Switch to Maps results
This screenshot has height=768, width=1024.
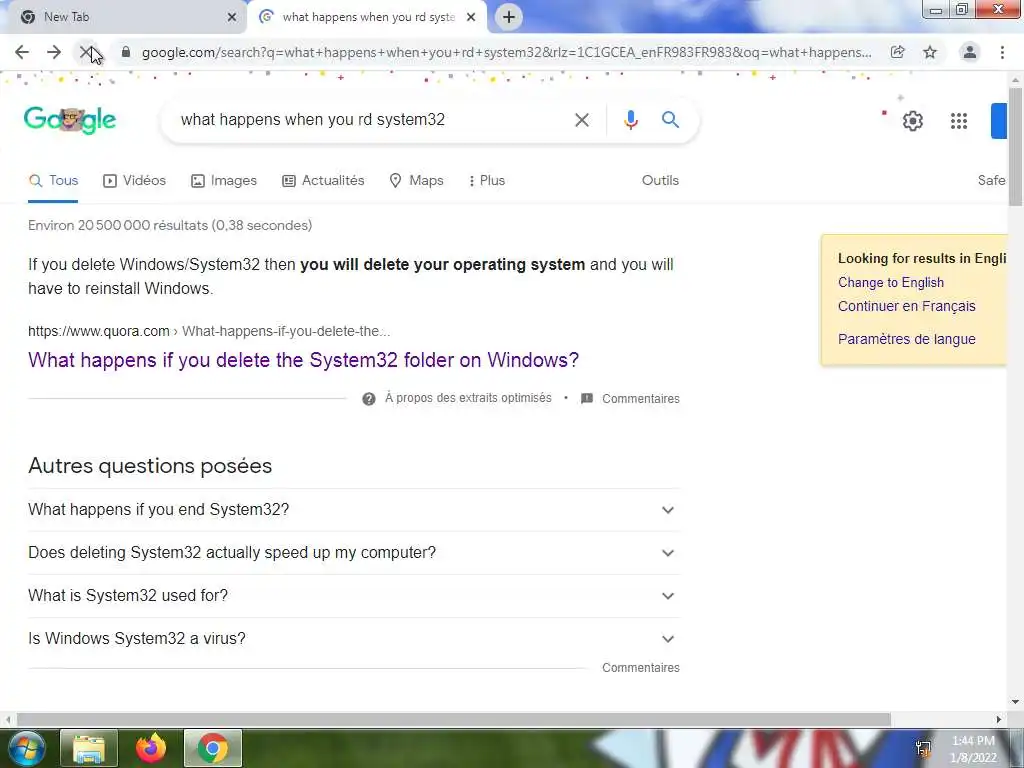click(x=417, y=181)
